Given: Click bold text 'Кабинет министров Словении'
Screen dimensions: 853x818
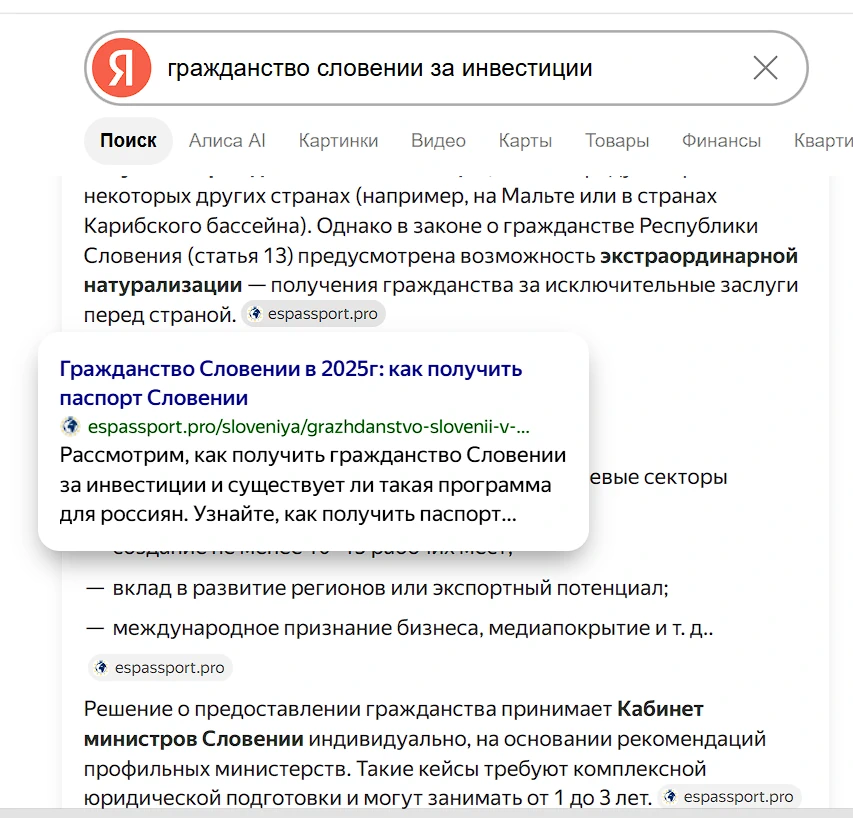Looking at the screenshot, I should point(394,724).
